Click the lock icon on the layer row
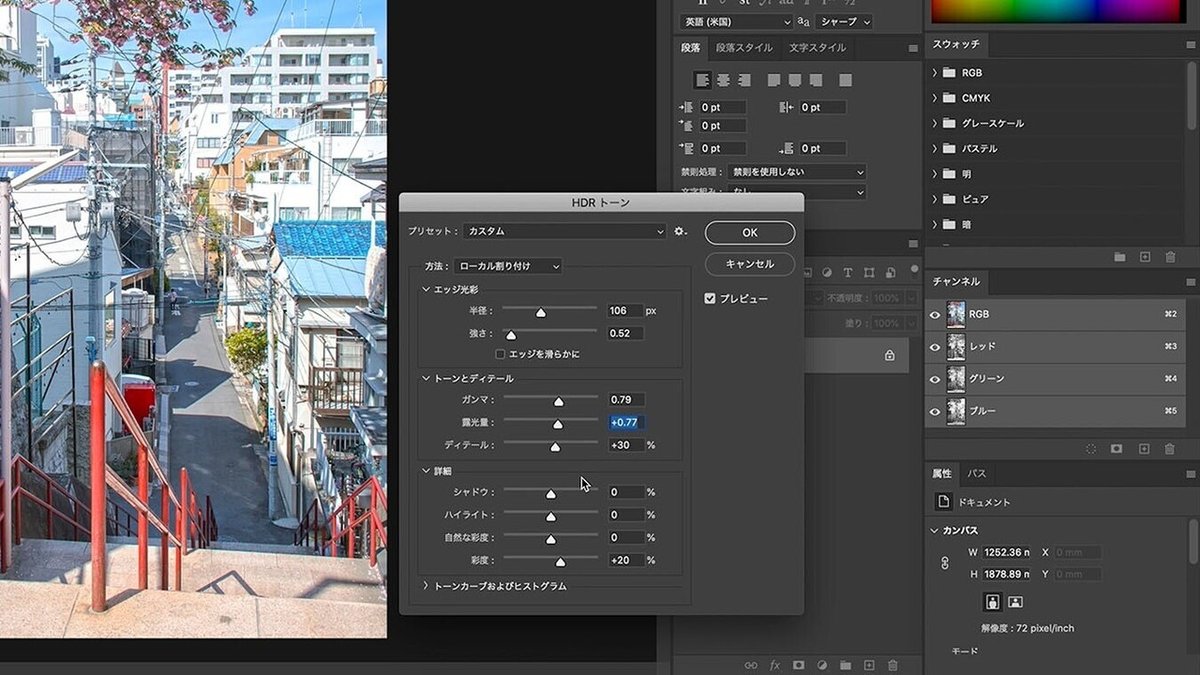 point(889,355)
